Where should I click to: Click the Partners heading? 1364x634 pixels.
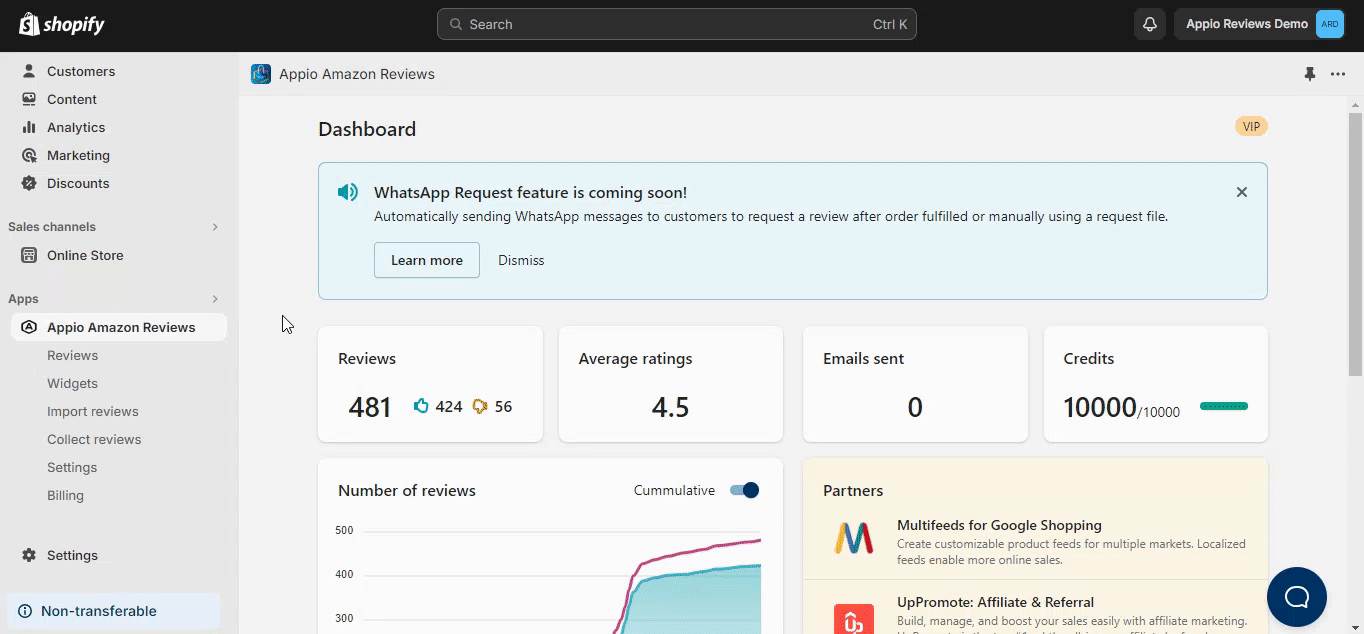[x=853, y=490]
